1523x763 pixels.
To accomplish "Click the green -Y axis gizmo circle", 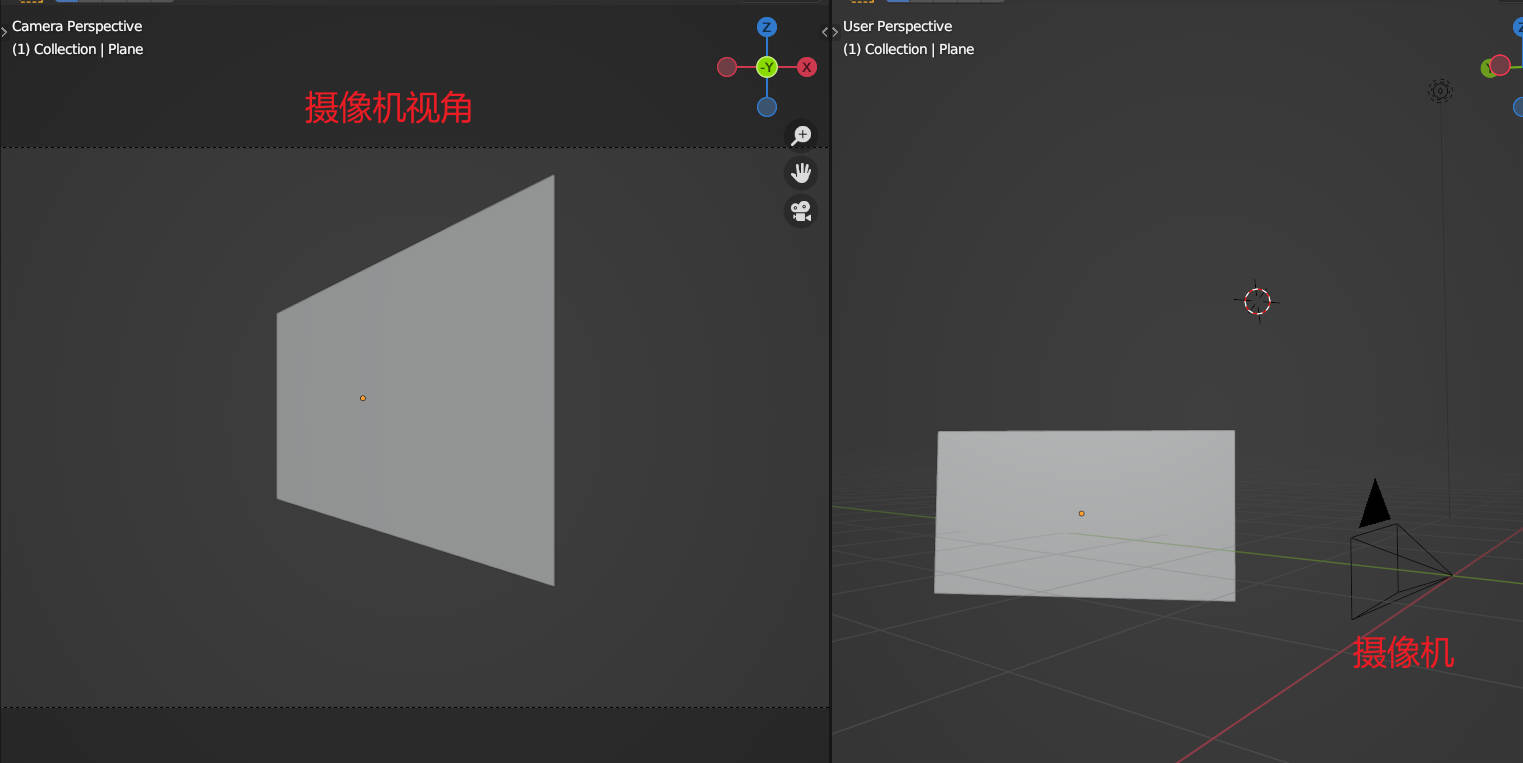I will click(x=767, y=67).
